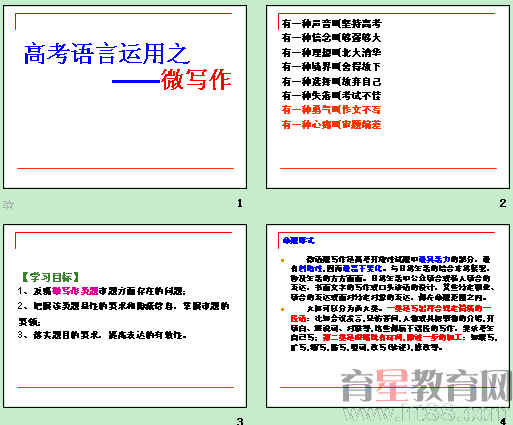Click the page number 1 below first slide
The height and width of the screenshot is (425, 513).
click(x=240, y=203)
